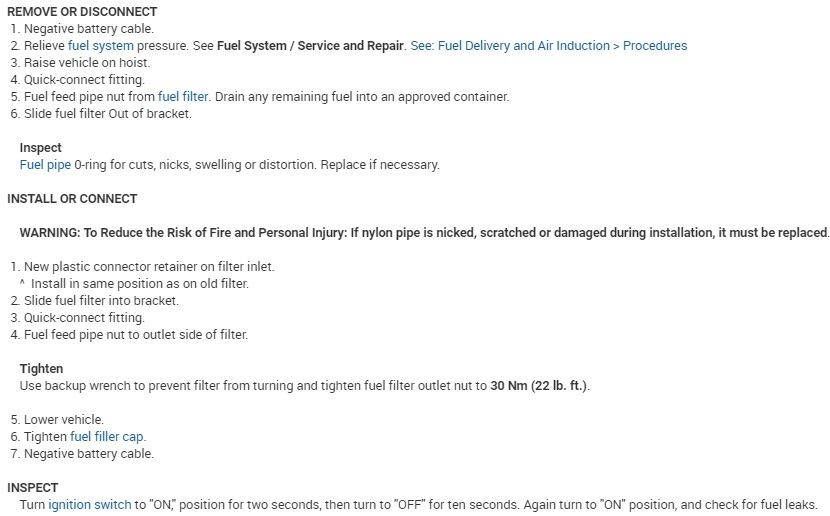Screen dimensions: 830x516
Task: Click the "Slide fuel filter Out of bracket" step
Action: coord(107,114)
